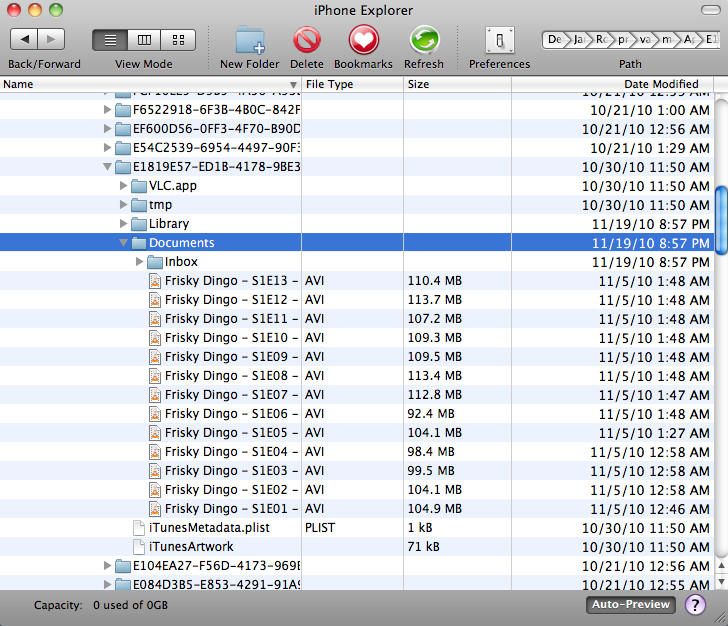
Task: Expand the F6522918-6F3B folder
Action: click(107, 110)
